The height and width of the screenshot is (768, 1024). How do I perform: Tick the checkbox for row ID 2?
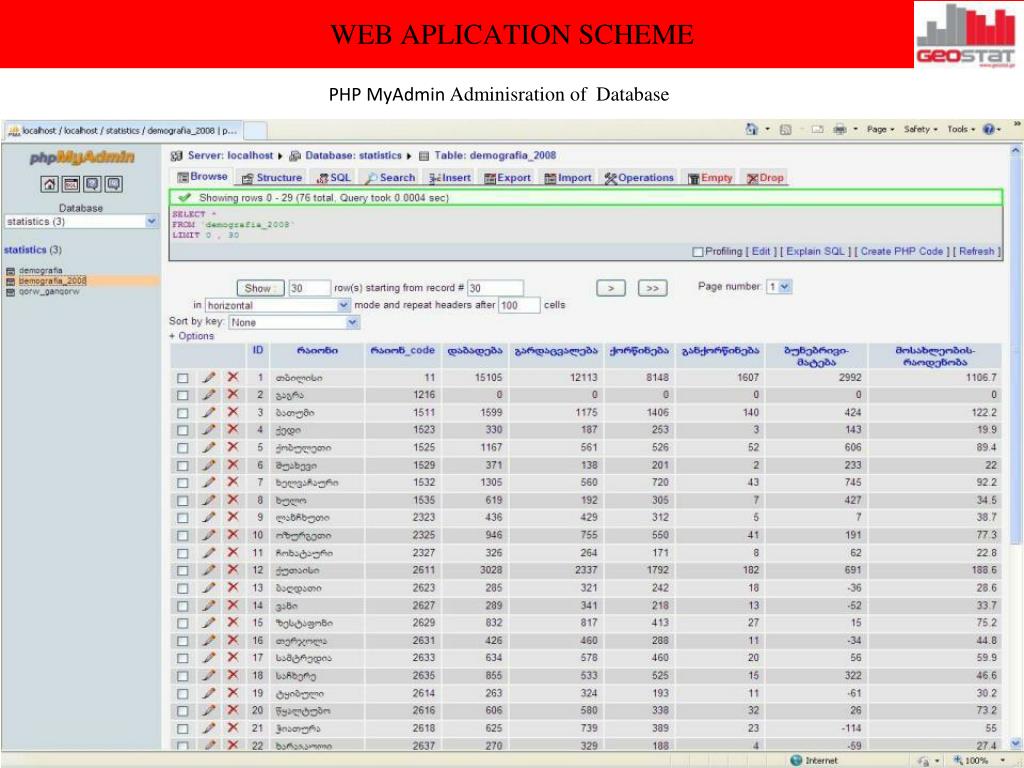183,396
